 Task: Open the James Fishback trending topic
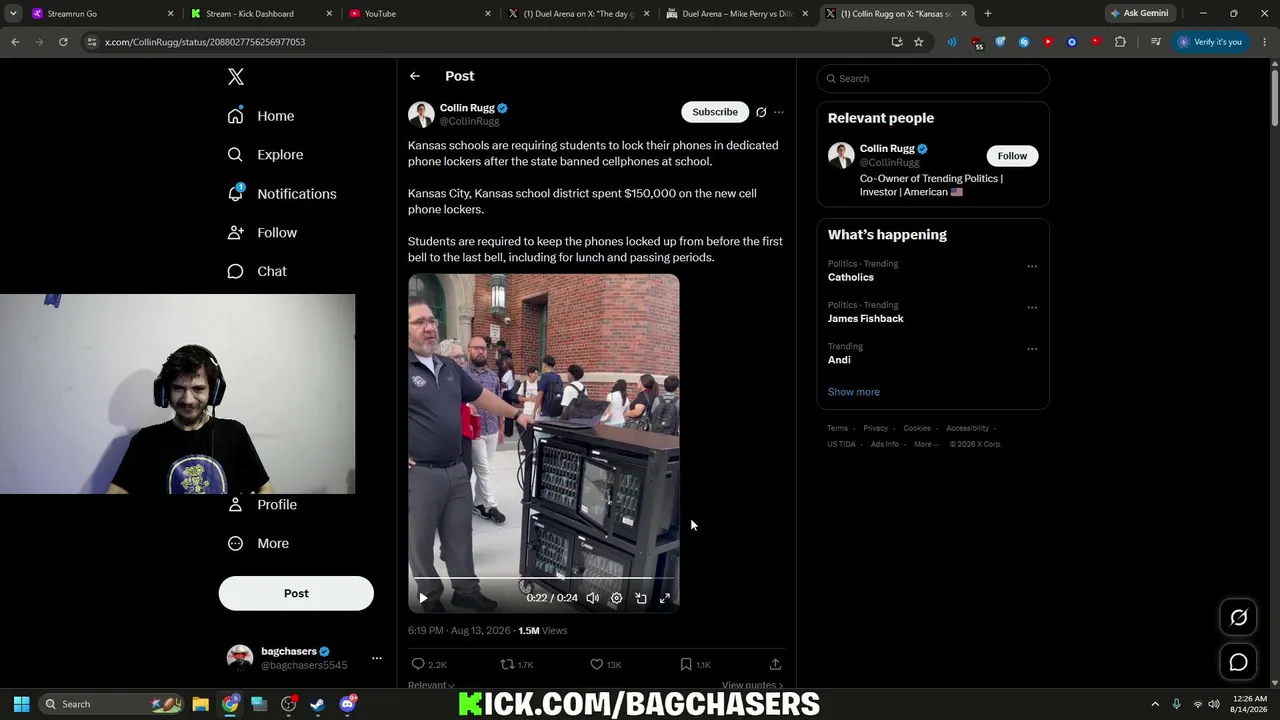866,318
